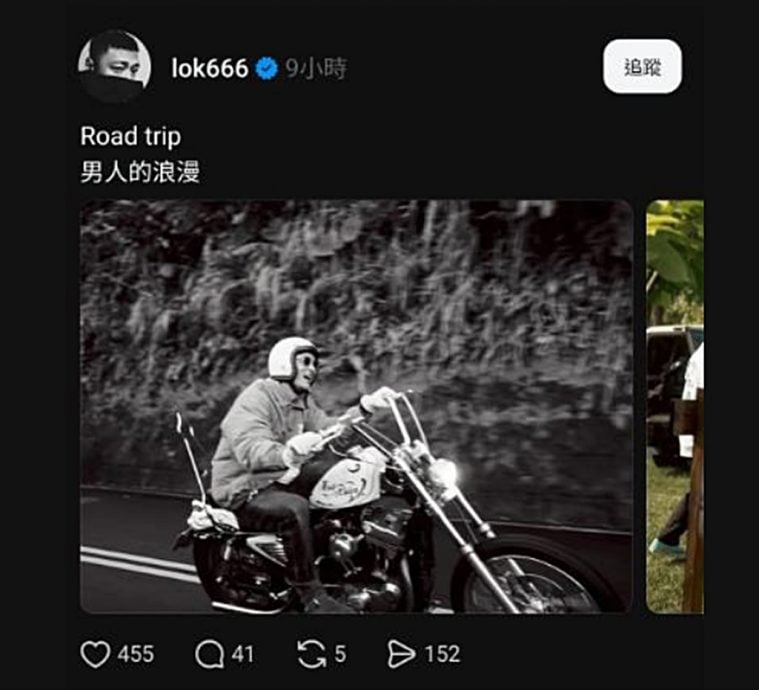Like the post with the heart icon
Viewport: 759px width, 690px height.
[95, 654]
